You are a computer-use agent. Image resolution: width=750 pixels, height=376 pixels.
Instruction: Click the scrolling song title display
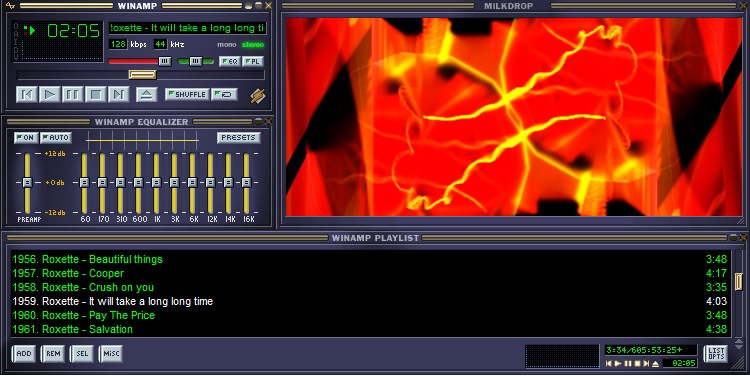(x=188, y=28)
